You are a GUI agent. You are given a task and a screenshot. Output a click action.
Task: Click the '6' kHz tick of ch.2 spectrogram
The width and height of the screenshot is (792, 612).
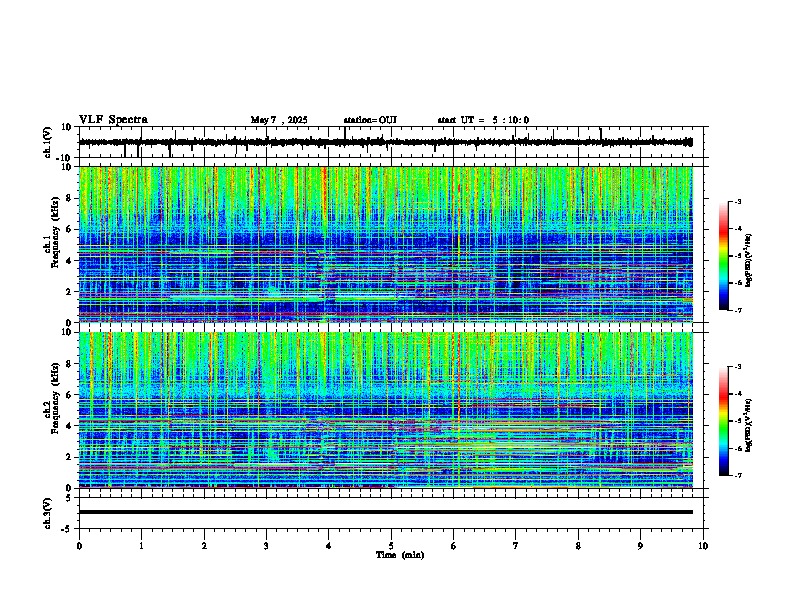click(x=70, y=395)
